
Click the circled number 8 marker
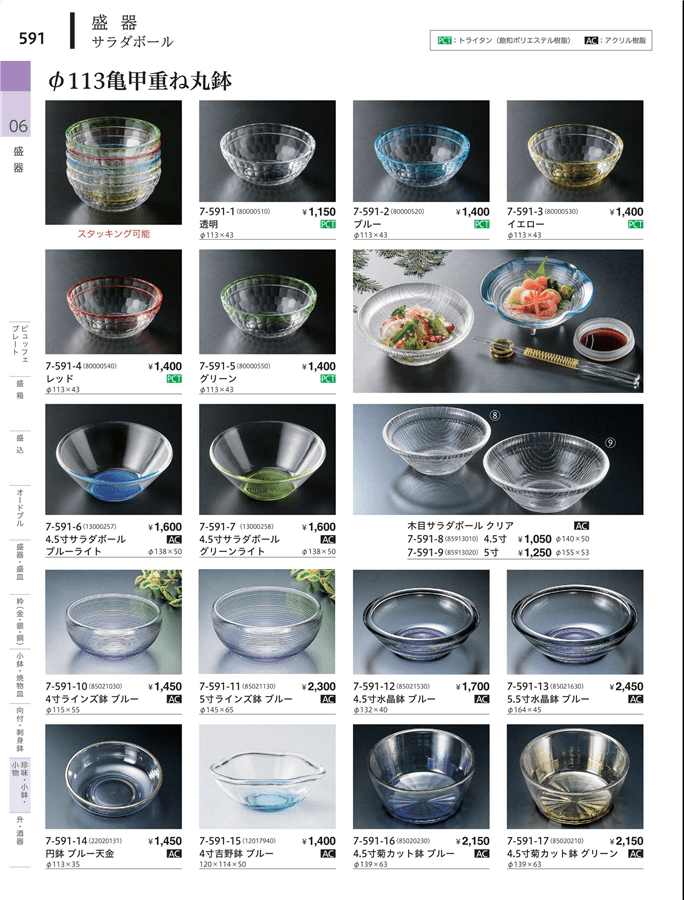pos(495,416)
